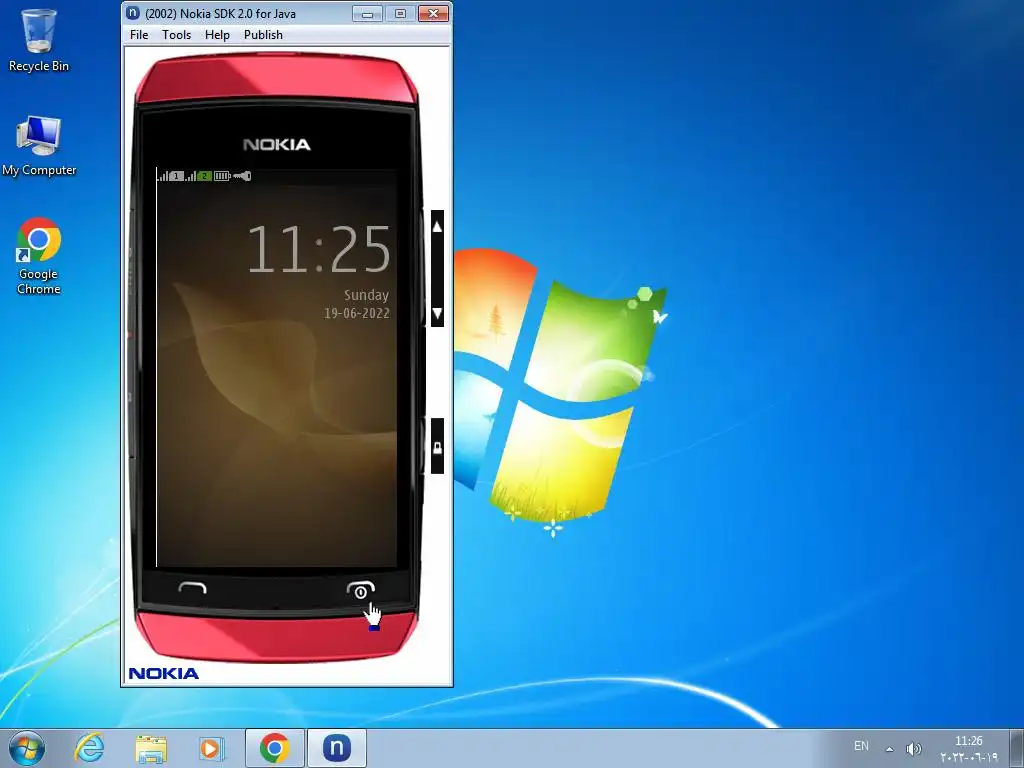Open Windows Explorer from taskbar
Viewport: 1024px width, 768px height.
(151, 748)
